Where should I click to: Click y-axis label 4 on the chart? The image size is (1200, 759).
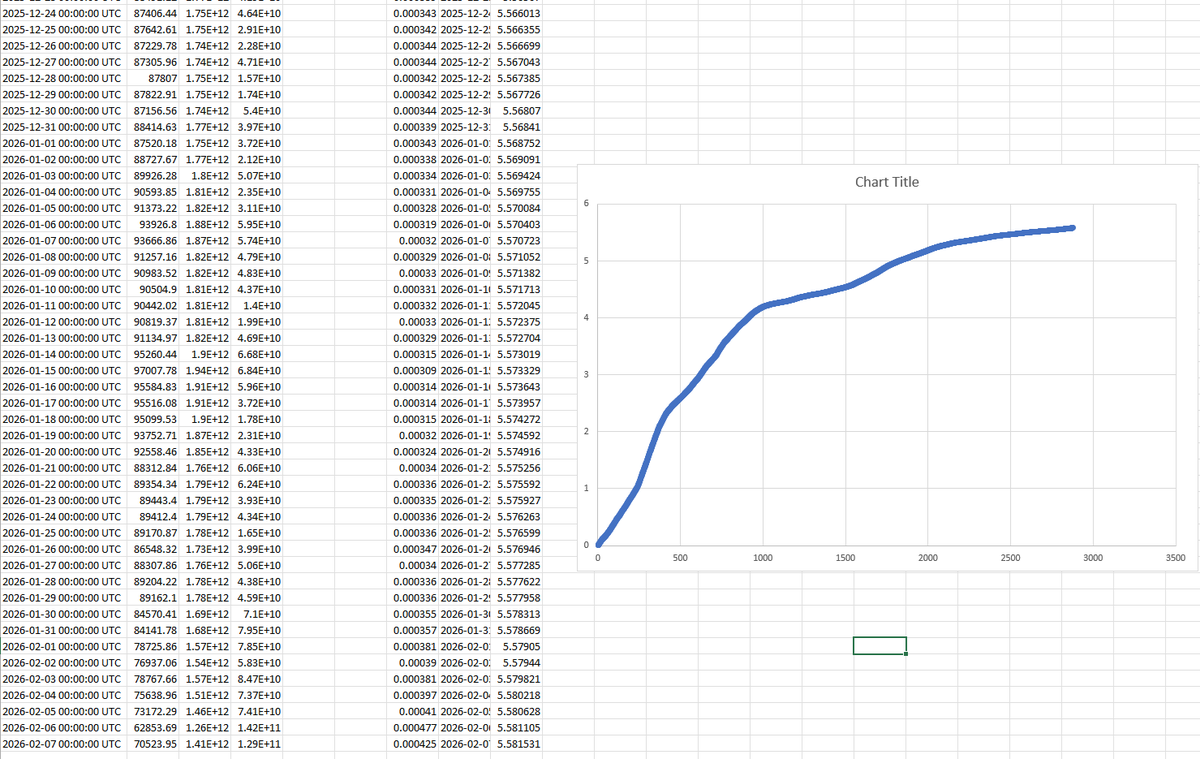click(x=587, y=318)
